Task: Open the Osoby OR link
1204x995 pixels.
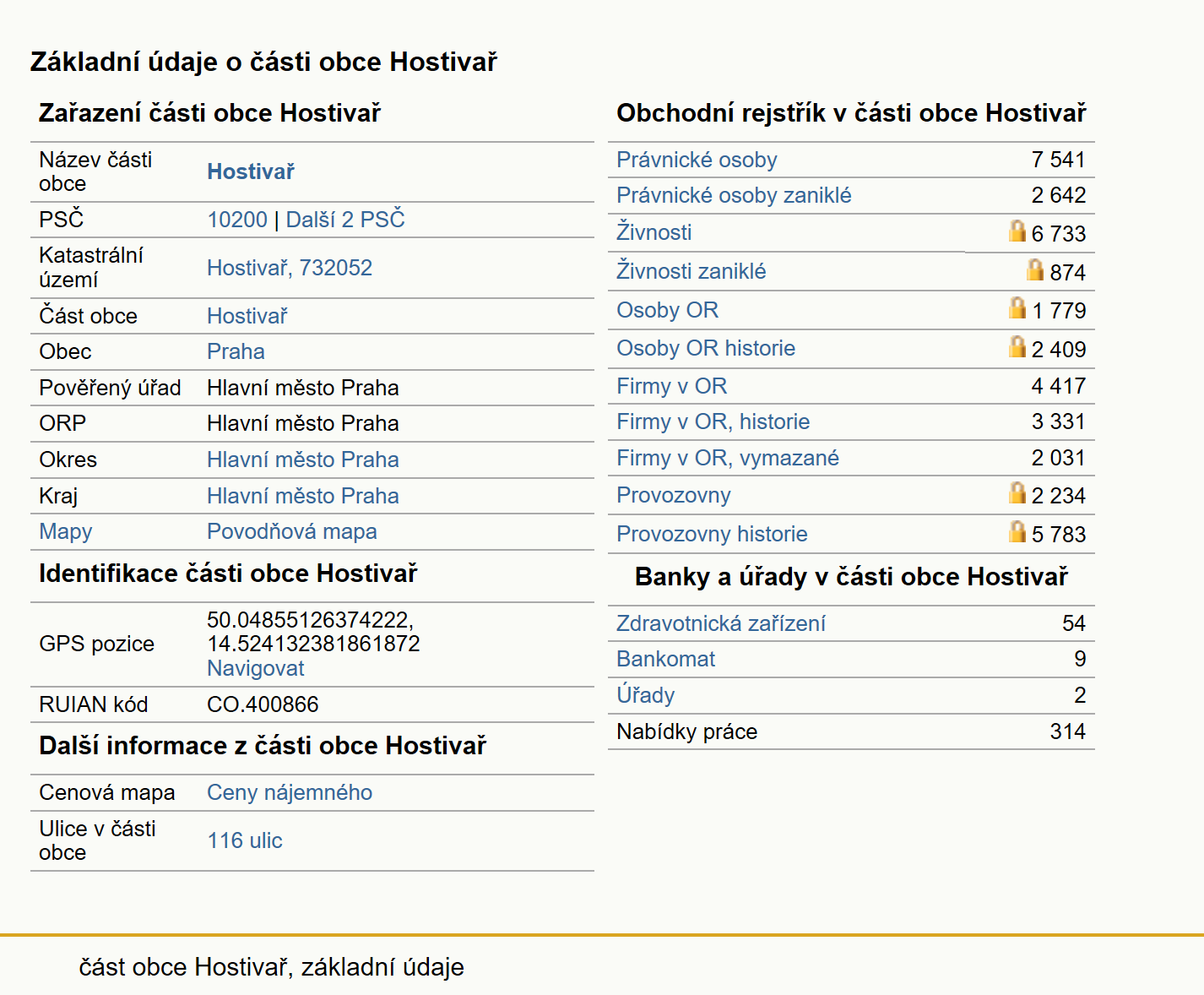Action: [667, 310]
